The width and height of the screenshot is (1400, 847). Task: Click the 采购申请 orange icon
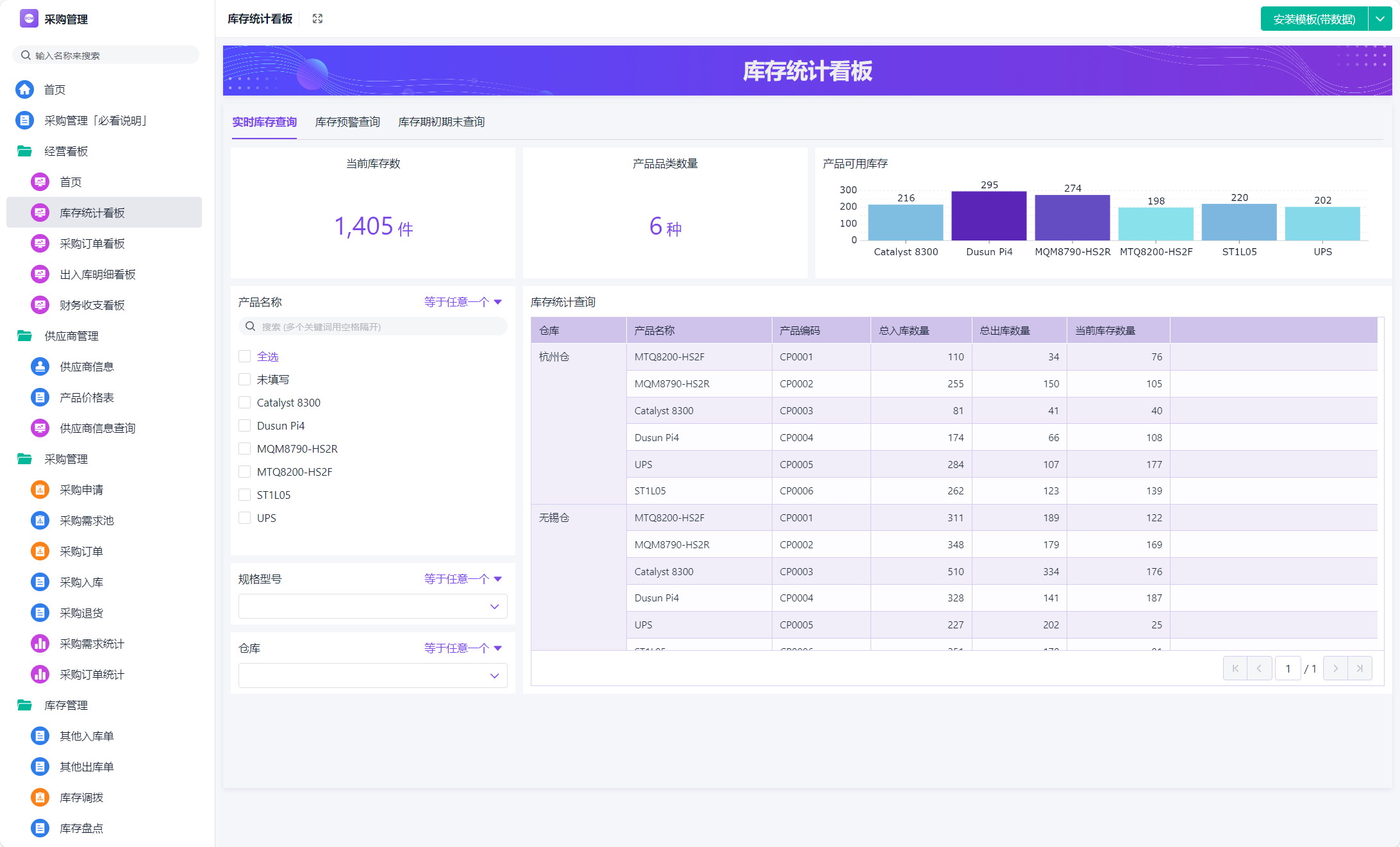click(40, 490)
